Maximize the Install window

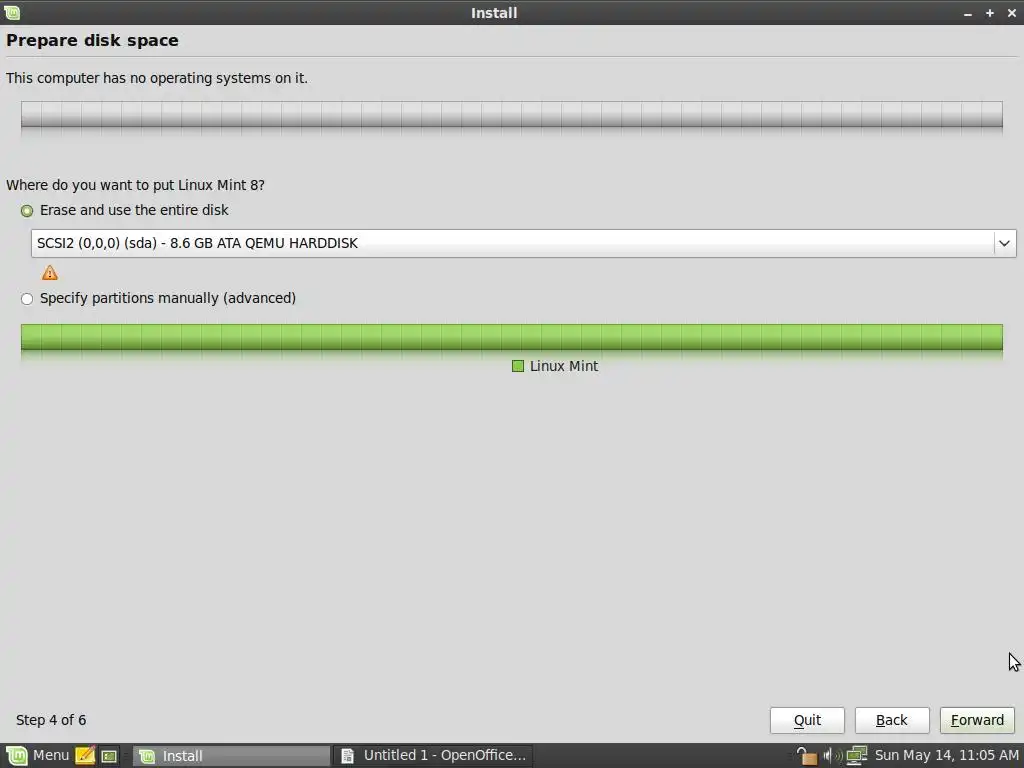tap(990, 13)
